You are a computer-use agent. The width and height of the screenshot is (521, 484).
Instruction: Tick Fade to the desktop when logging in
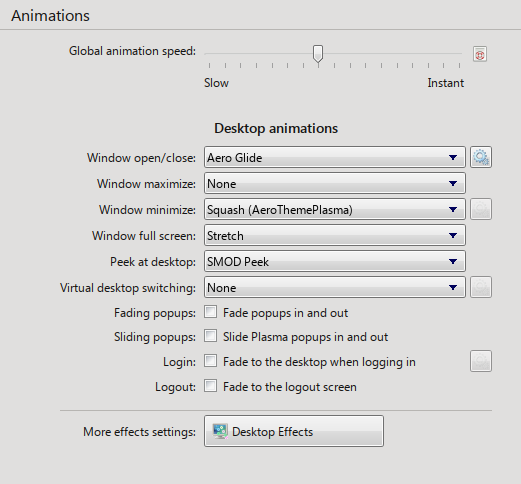(210, 361)
